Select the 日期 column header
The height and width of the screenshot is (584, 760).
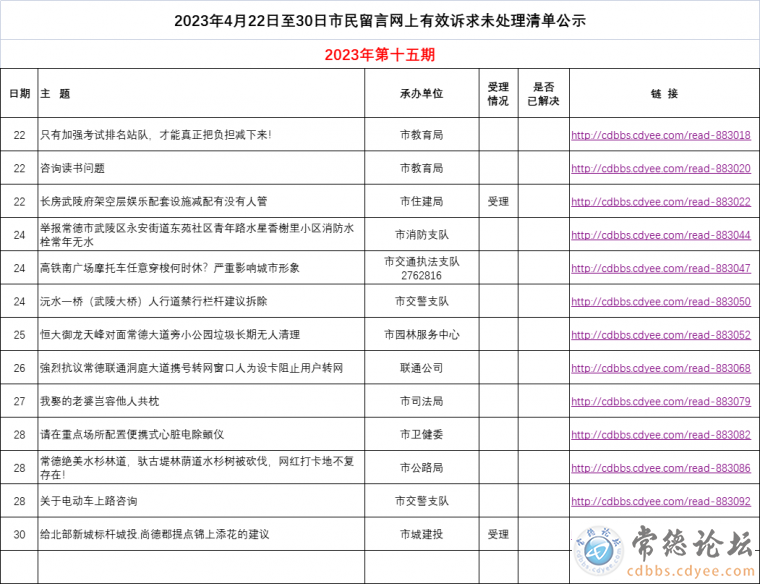(19, 94)
